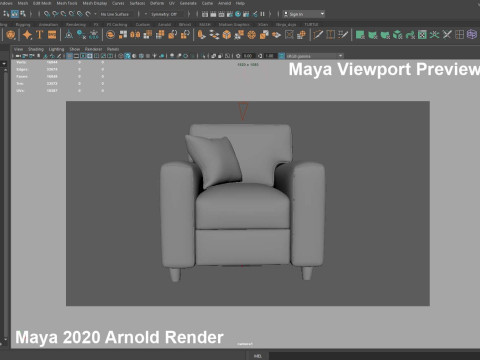Open the sRGB gamma view transform dropdown
The height and width of the screenshot is (360, 480).
[314, 56]
